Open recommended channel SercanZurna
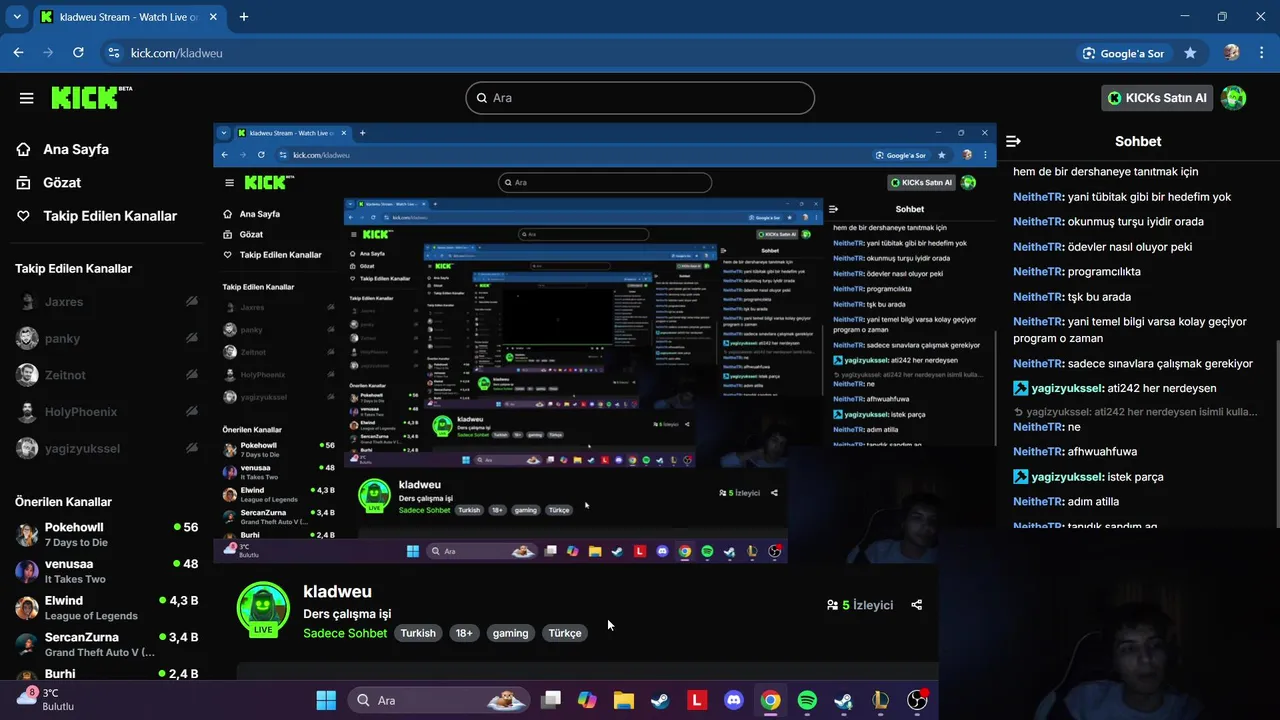Viewport: 1280px width, 720px height. click(106, 644)
